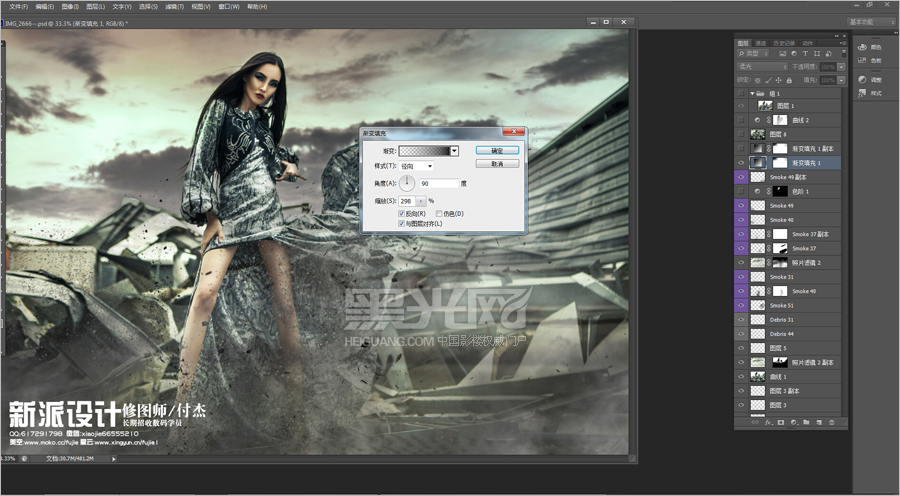Screen dimensions: 900x496
Task: Open the blend mode dropdown 柔光
Action: click(762, 67)
